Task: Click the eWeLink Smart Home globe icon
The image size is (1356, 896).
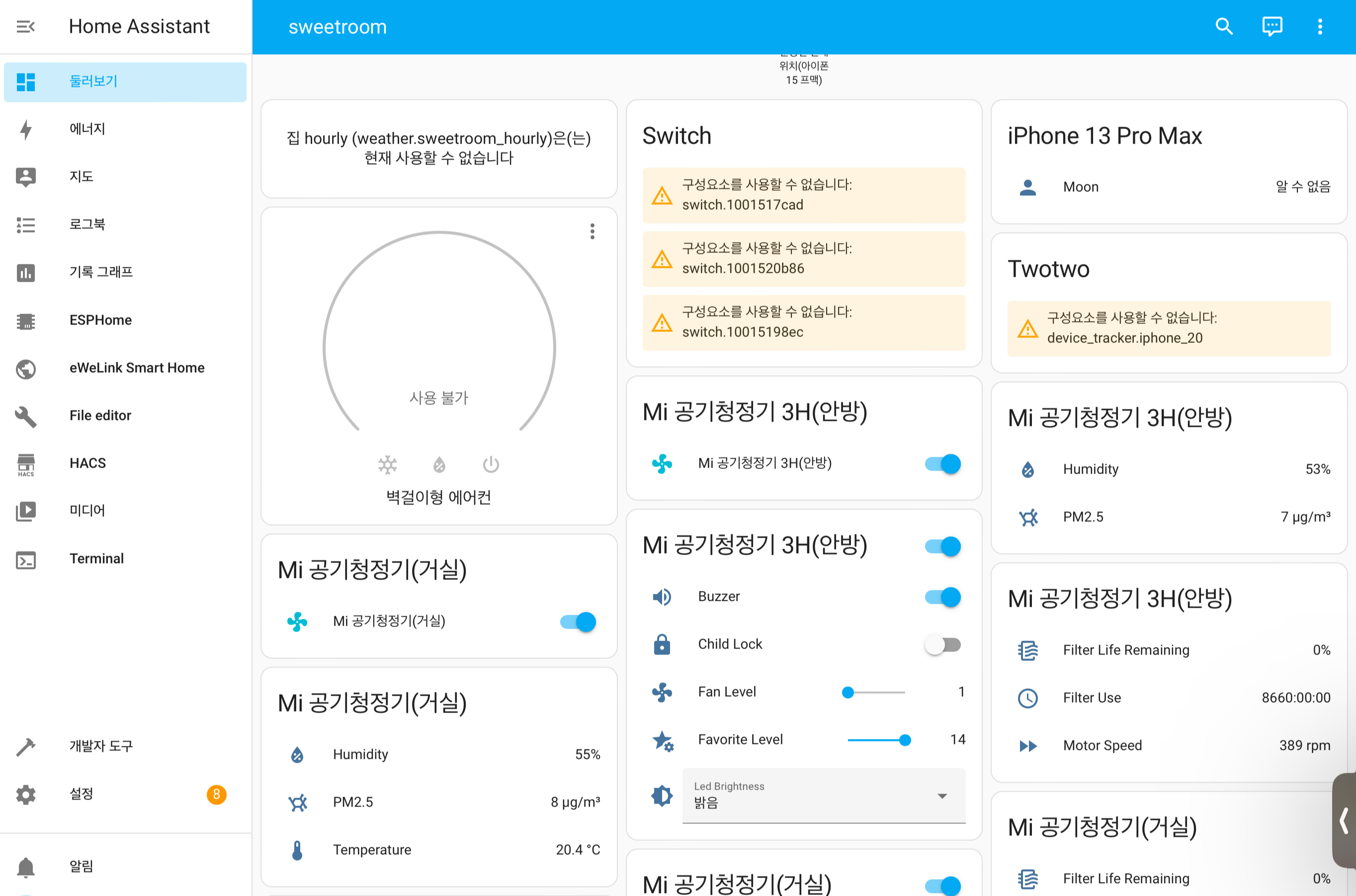Action: click(26, 369)
